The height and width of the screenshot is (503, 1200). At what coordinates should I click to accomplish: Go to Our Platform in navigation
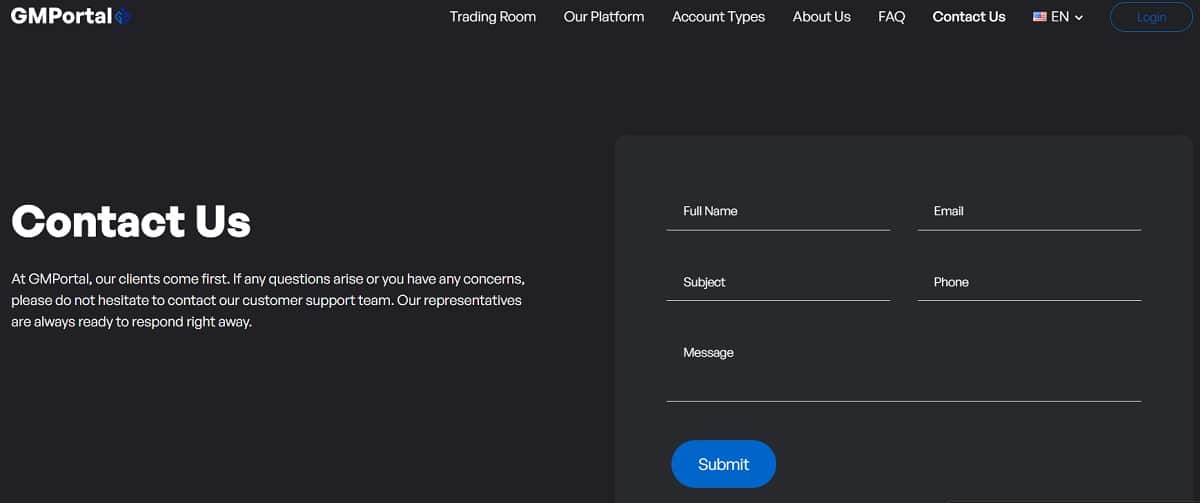tap(603, 17)
